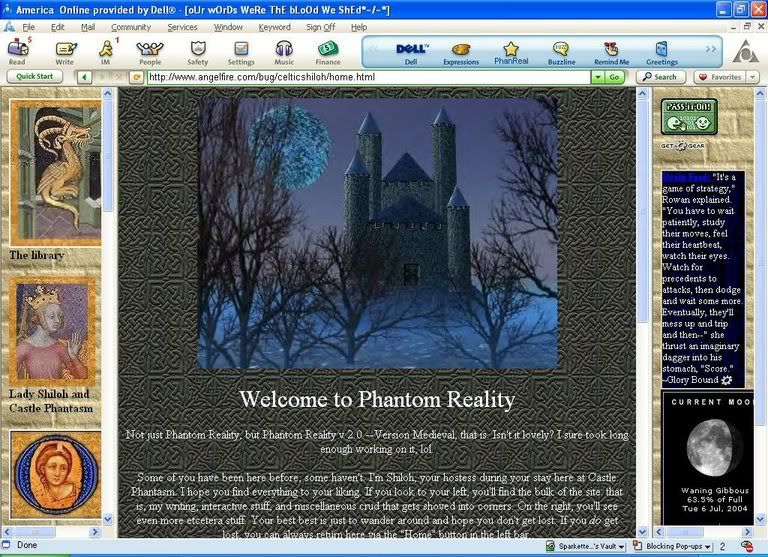The height and width of the screenshot is (557, 768).
Task: Open the Finance money icon
Action: [328, 52]
